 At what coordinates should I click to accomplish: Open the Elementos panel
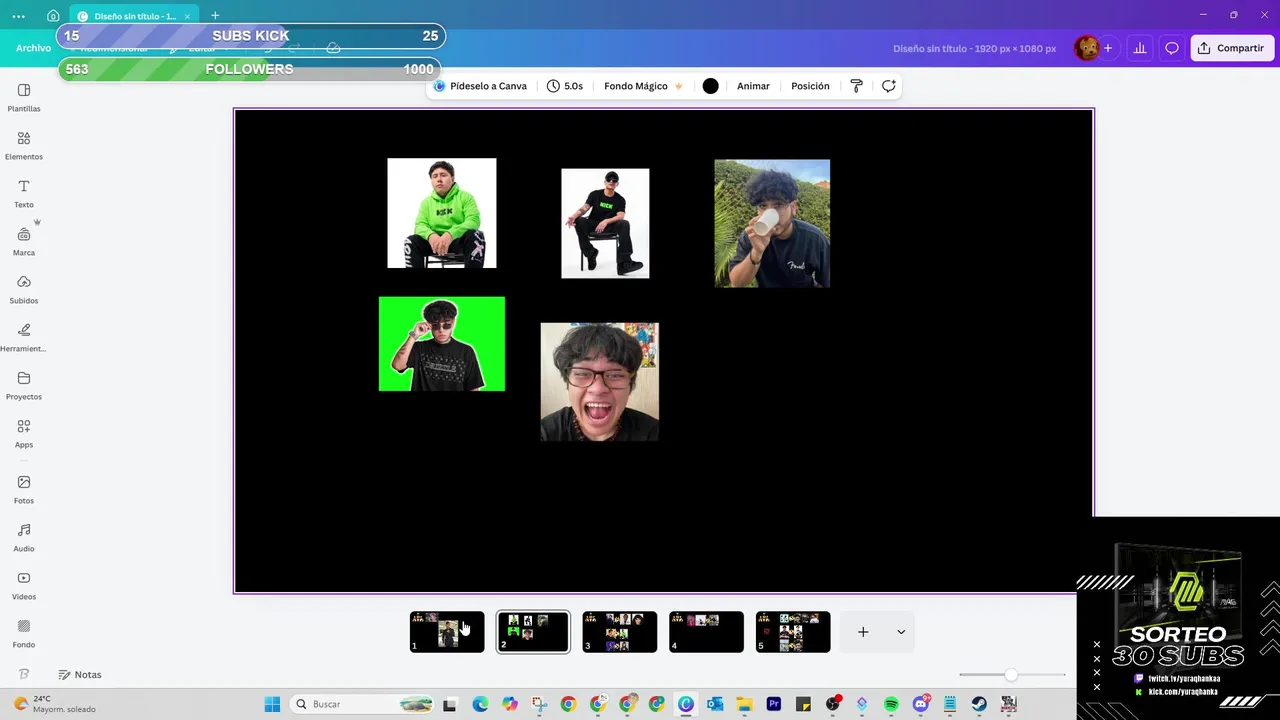coord(24,145)
